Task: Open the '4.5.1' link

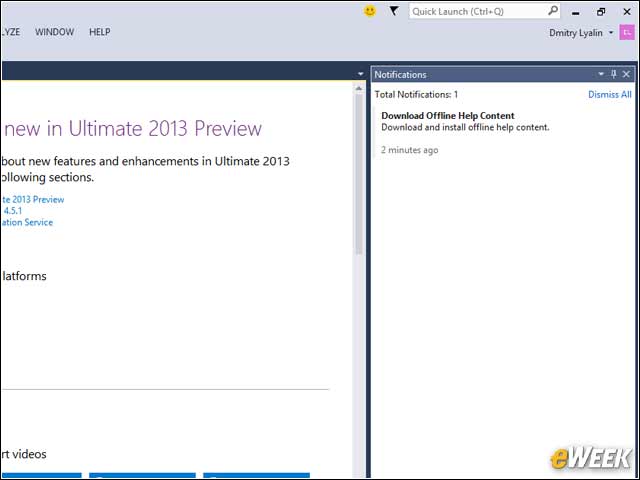Action: point(12,211)
